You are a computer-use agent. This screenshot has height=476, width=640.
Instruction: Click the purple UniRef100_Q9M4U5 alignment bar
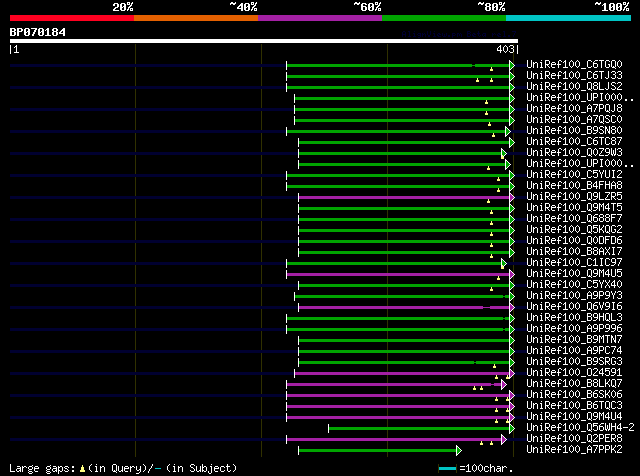398,274
